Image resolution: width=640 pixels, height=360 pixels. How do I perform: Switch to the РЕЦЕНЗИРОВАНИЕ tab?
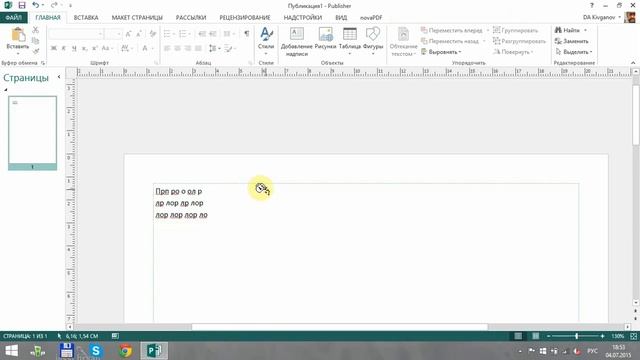tap(245, 18)
